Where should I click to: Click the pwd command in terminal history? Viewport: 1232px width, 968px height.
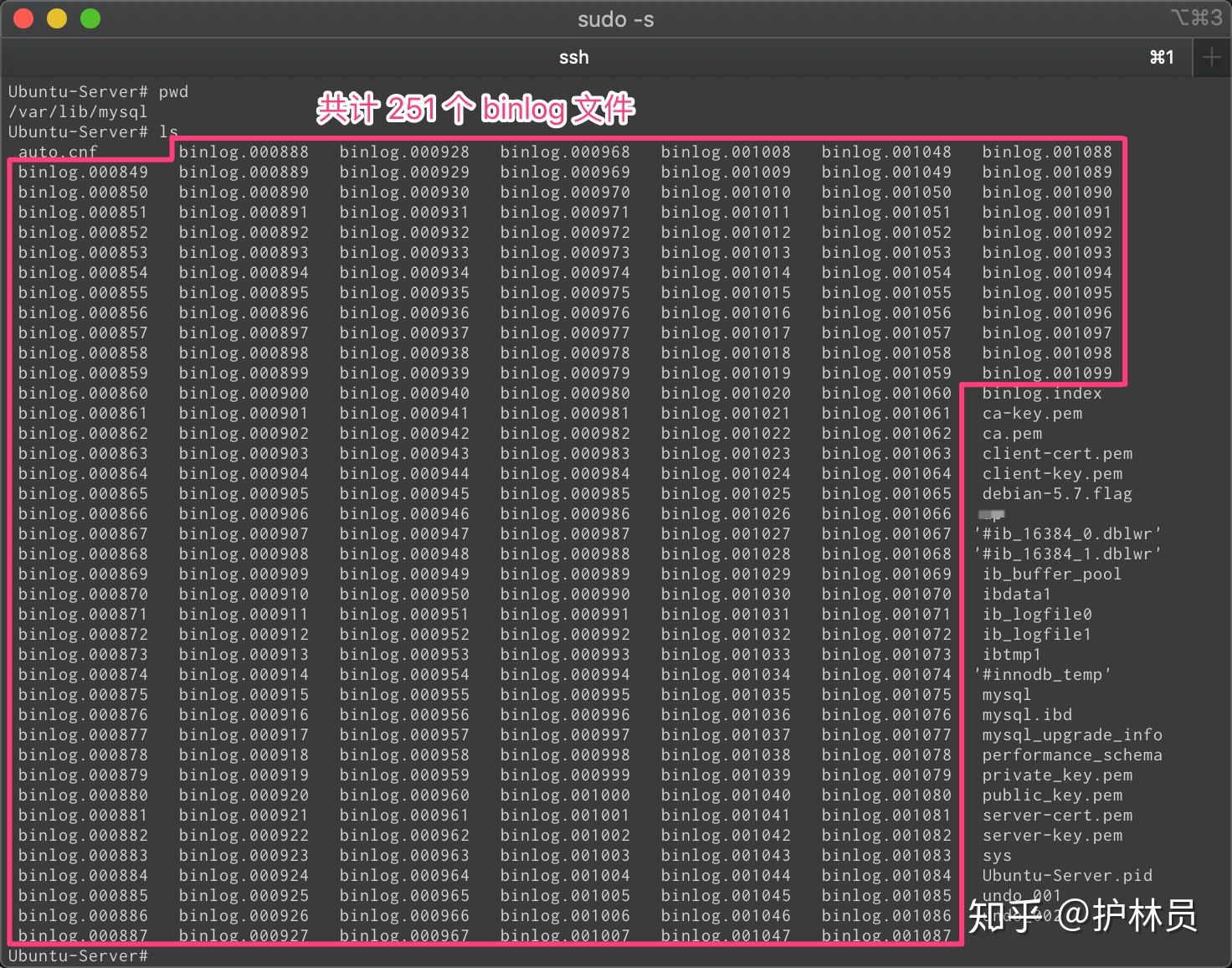point(173,91)
